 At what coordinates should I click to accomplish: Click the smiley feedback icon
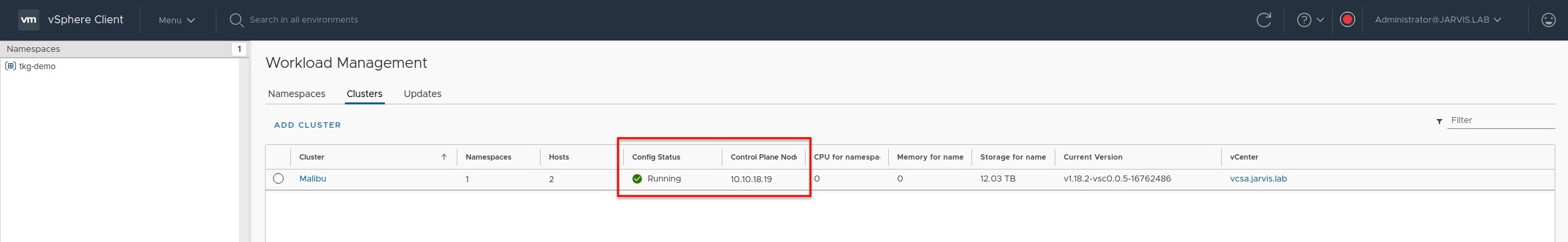[x=1549, y=20]
